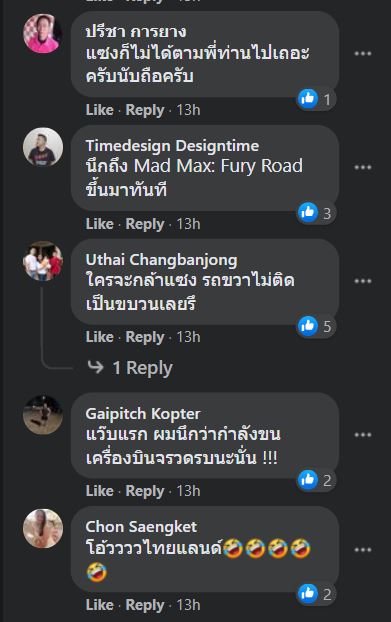This screenshot has width=391, height=622.
Task: Like the comment by ปรีชา การยาง
Action: (x=100, y=110)
